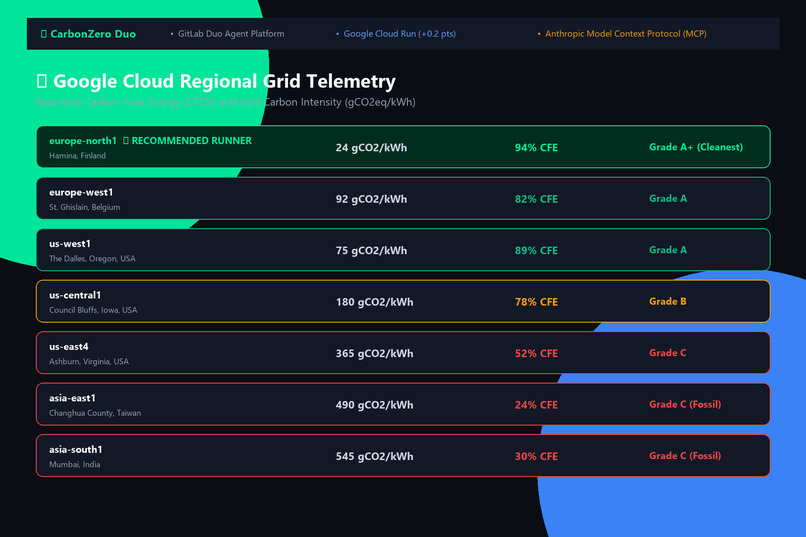Select the europe-west1 region name
The height and width of the screenshot is (537, 806).
pos(81,192)
